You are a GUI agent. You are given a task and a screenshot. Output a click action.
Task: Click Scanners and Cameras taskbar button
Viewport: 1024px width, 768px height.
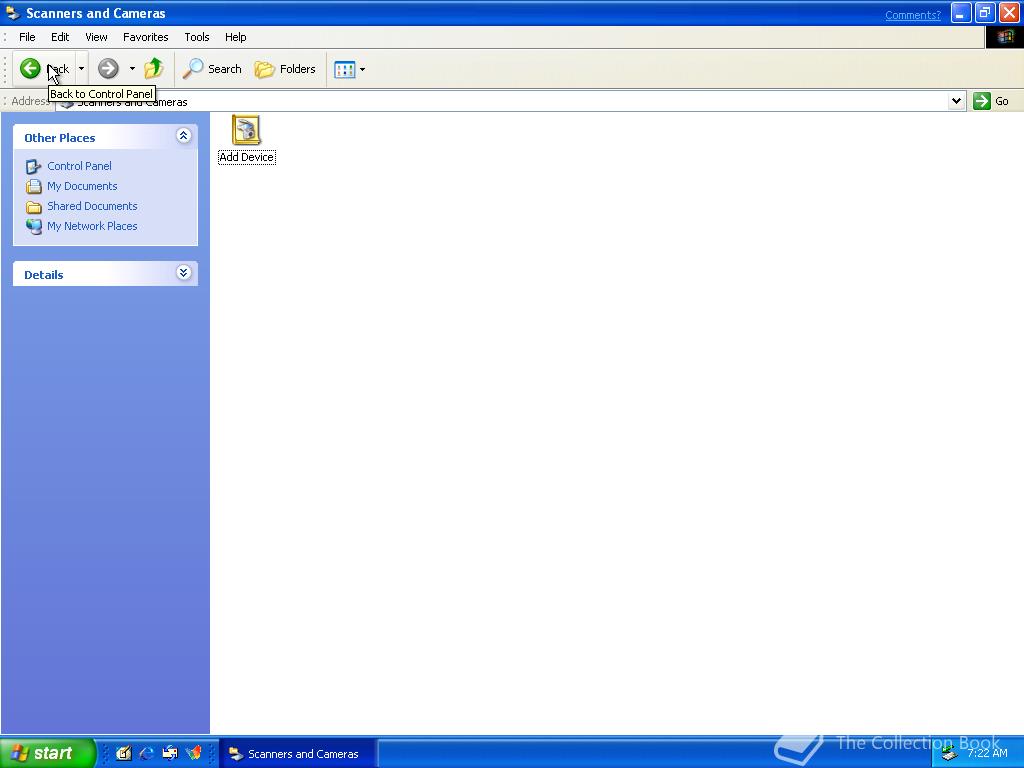click(x=297, y=754)
